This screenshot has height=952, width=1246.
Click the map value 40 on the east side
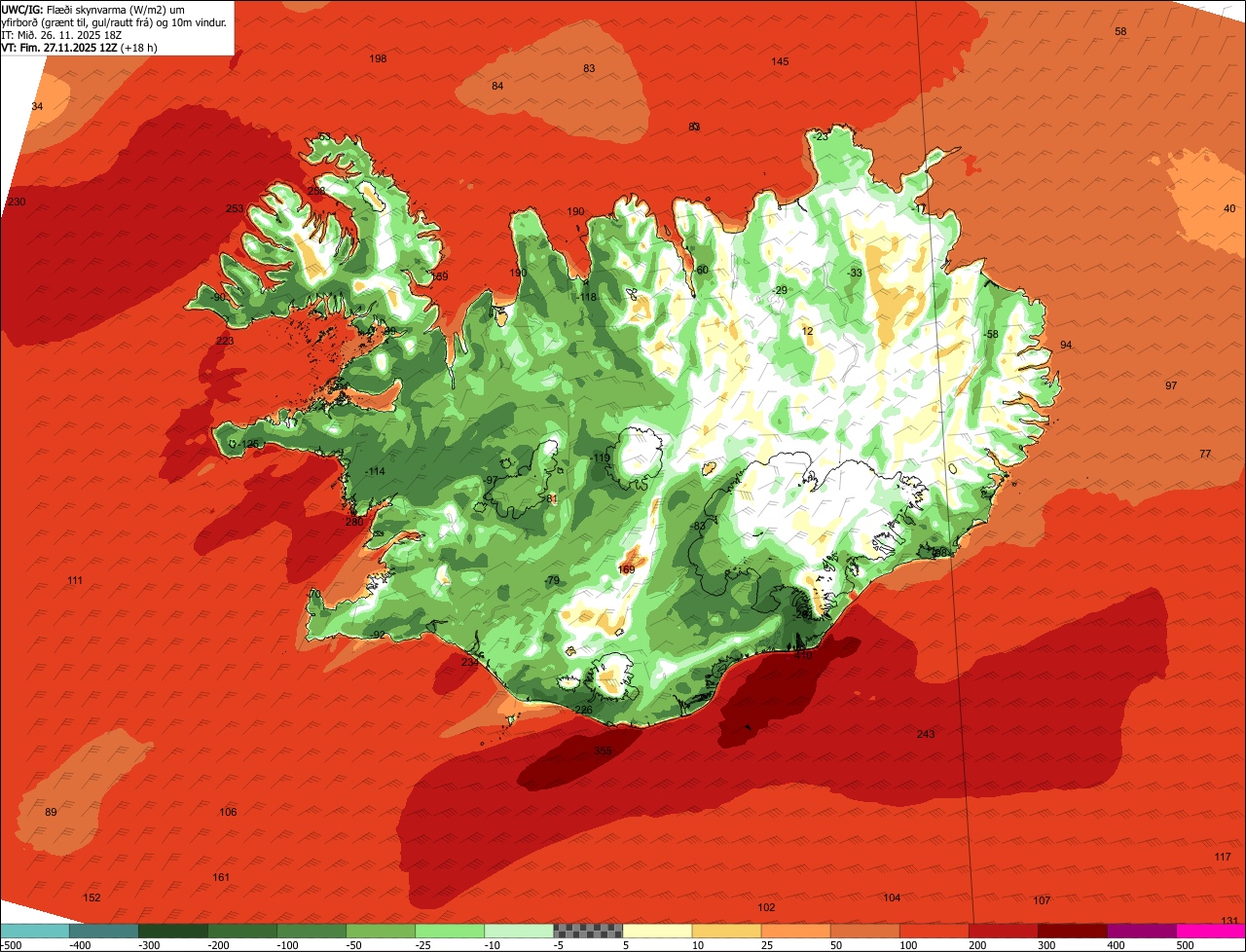pos(1229,209)
